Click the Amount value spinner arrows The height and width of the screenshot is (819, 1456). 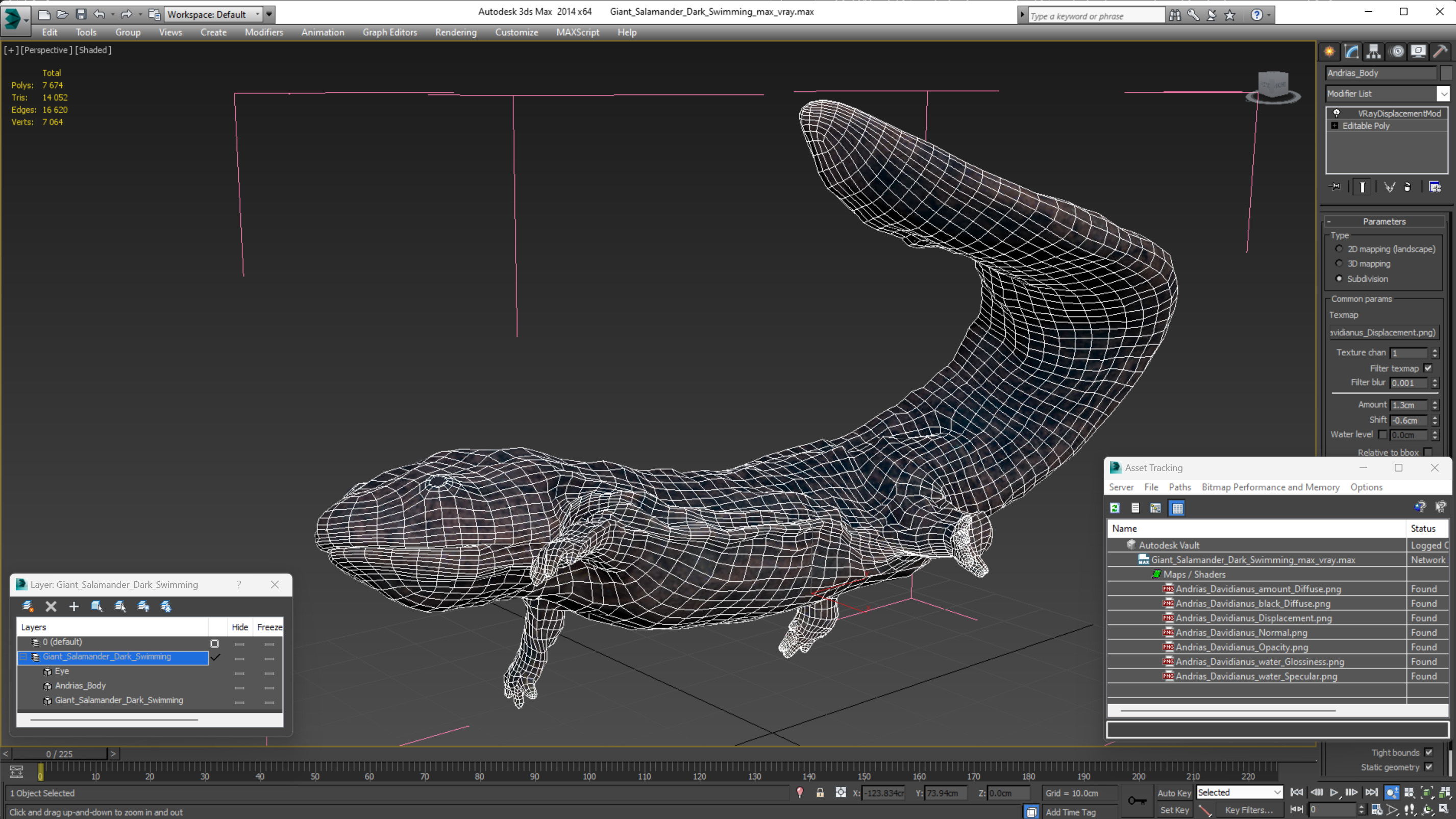(1435, 405)
